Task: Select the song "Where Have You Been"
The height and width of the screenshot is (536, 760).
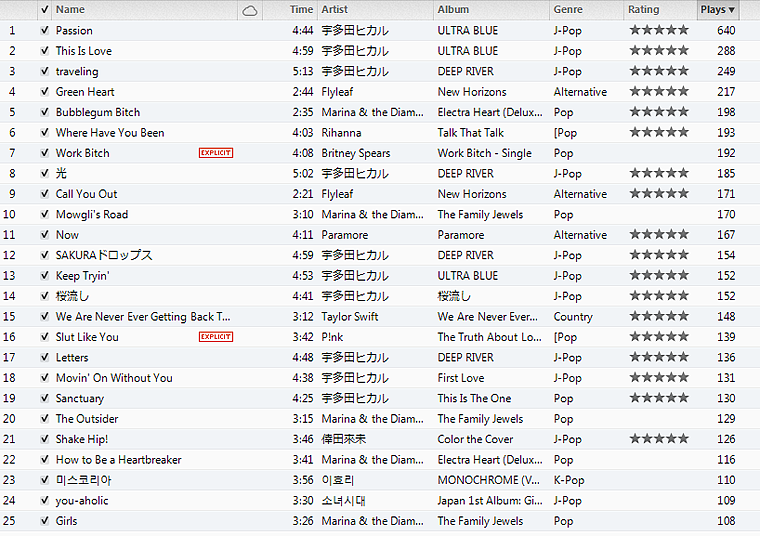Action: 110,133
